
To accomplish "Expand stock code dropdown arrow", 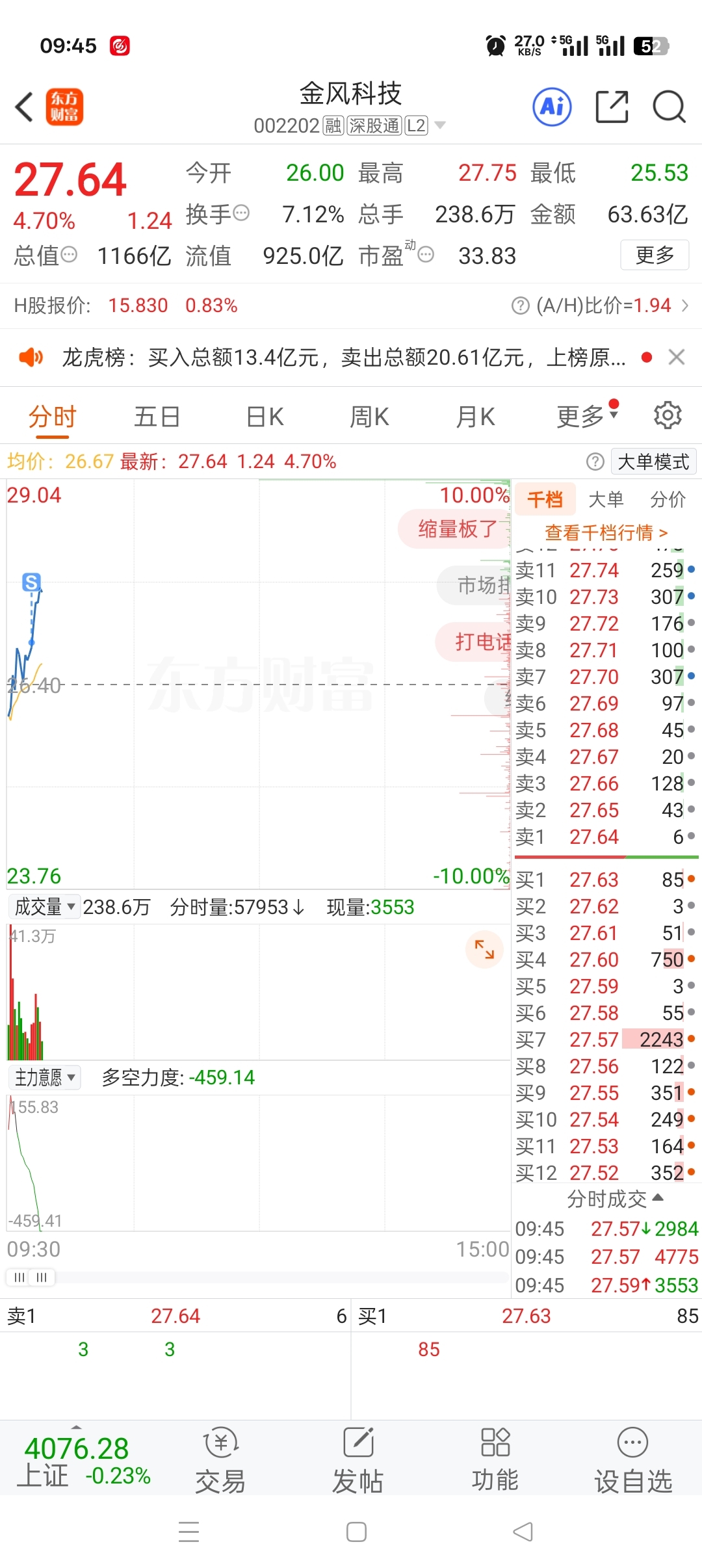I will coord(440,125).
